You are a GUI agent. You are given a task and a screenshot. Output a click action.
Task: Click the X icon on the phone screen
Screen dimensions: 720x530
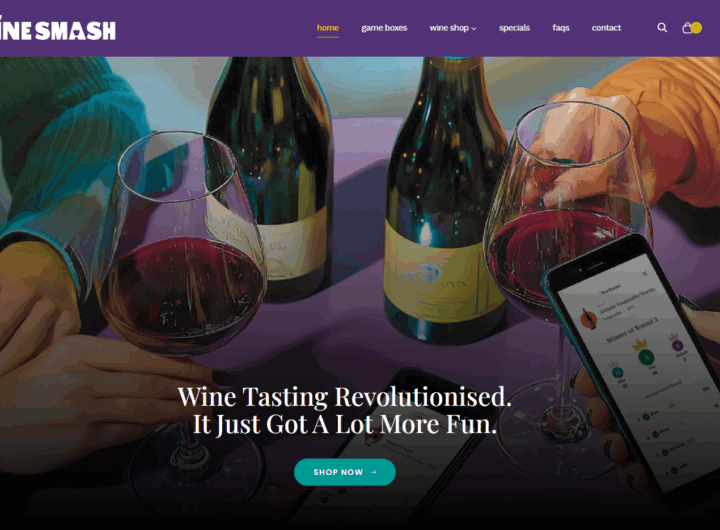(645, 273)
